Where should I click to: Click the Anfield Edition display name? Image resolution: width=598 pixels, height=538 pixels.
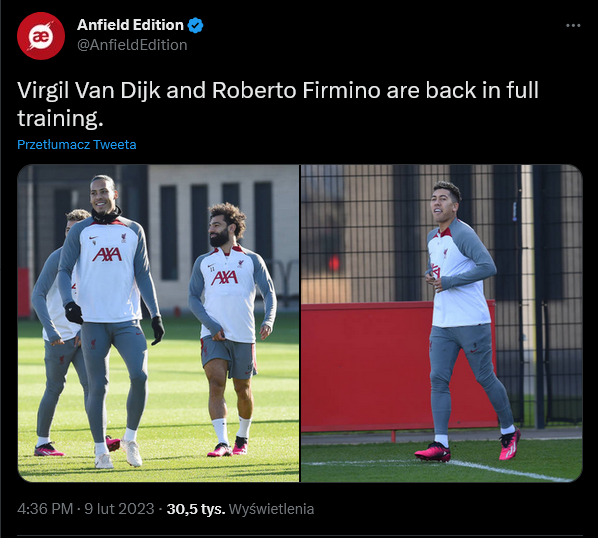click(130, 25)
